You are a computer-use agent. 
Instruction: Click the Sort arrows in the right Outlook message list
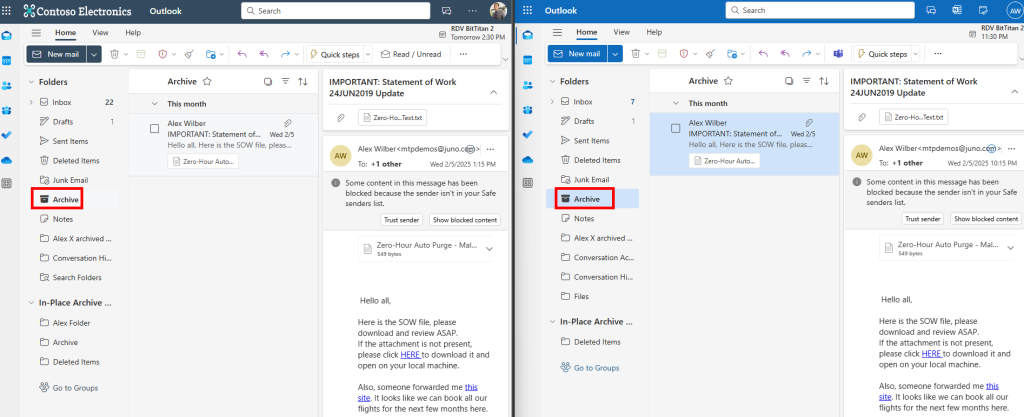click(x=824, y=81)
